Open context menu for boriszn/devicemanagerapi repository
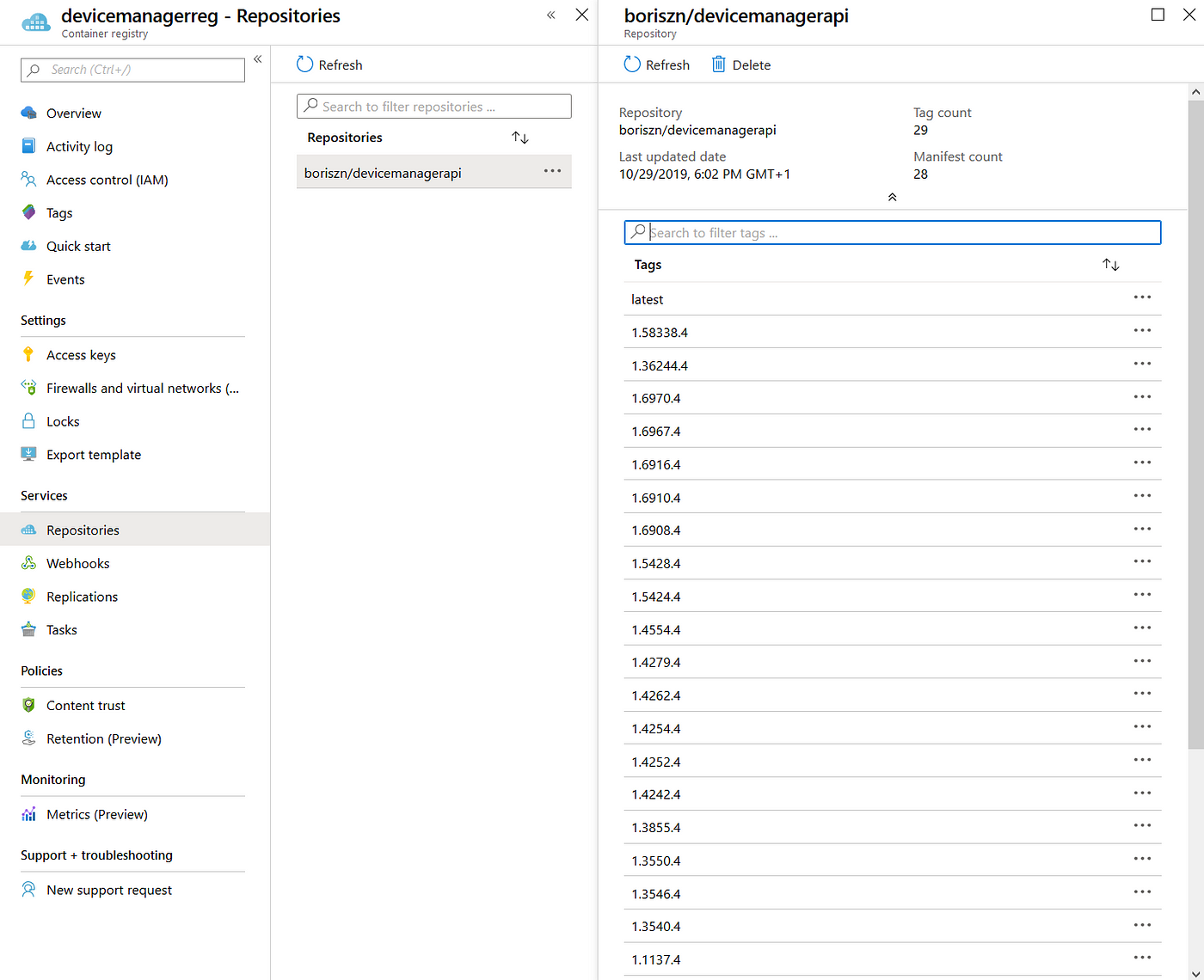 [552, 171]
